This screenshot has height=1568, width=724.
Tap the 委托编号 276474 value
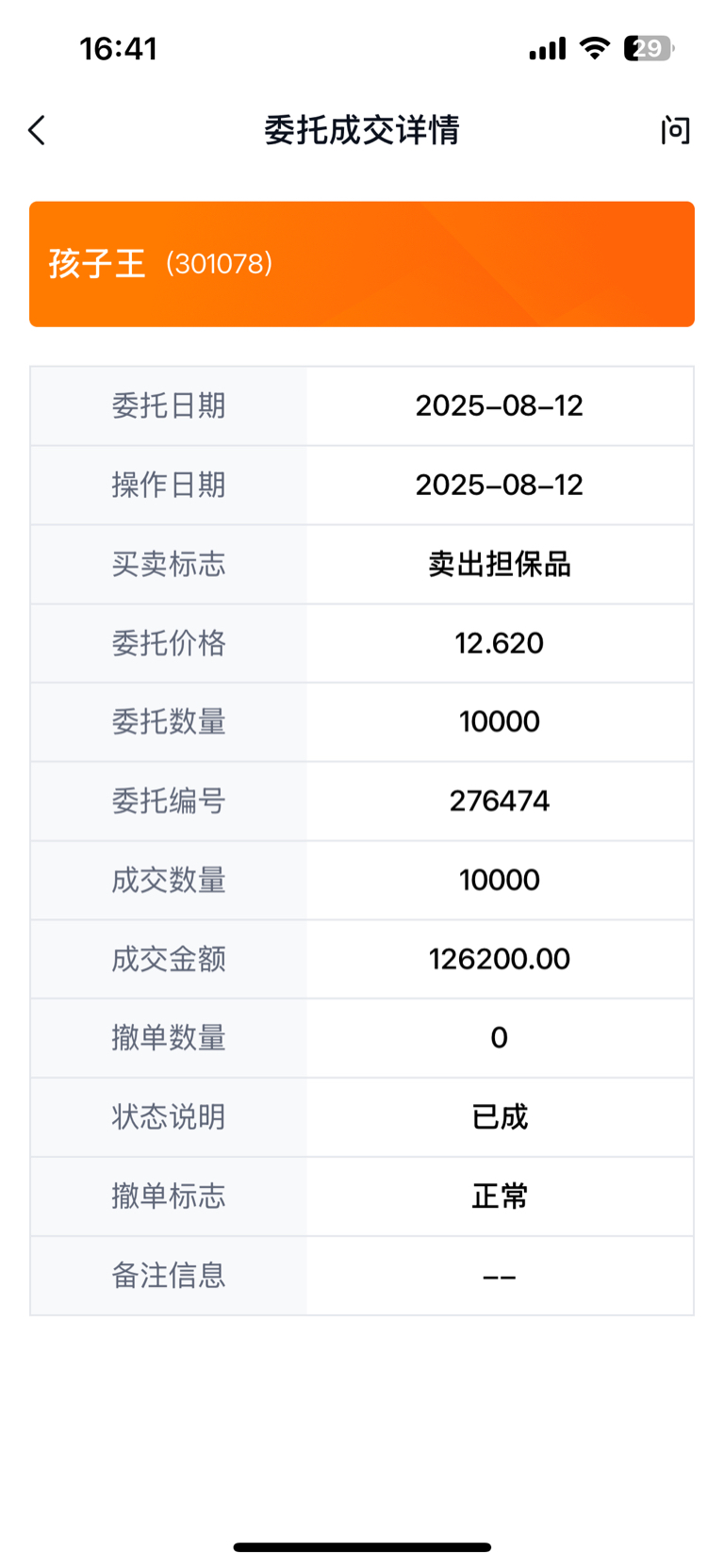coord(500,801)
